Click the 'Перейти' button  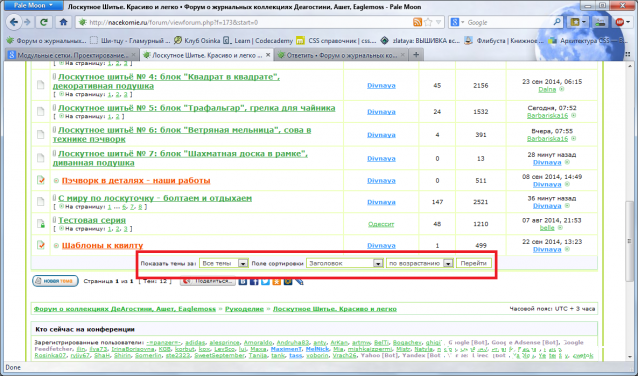tap(474, 263)
